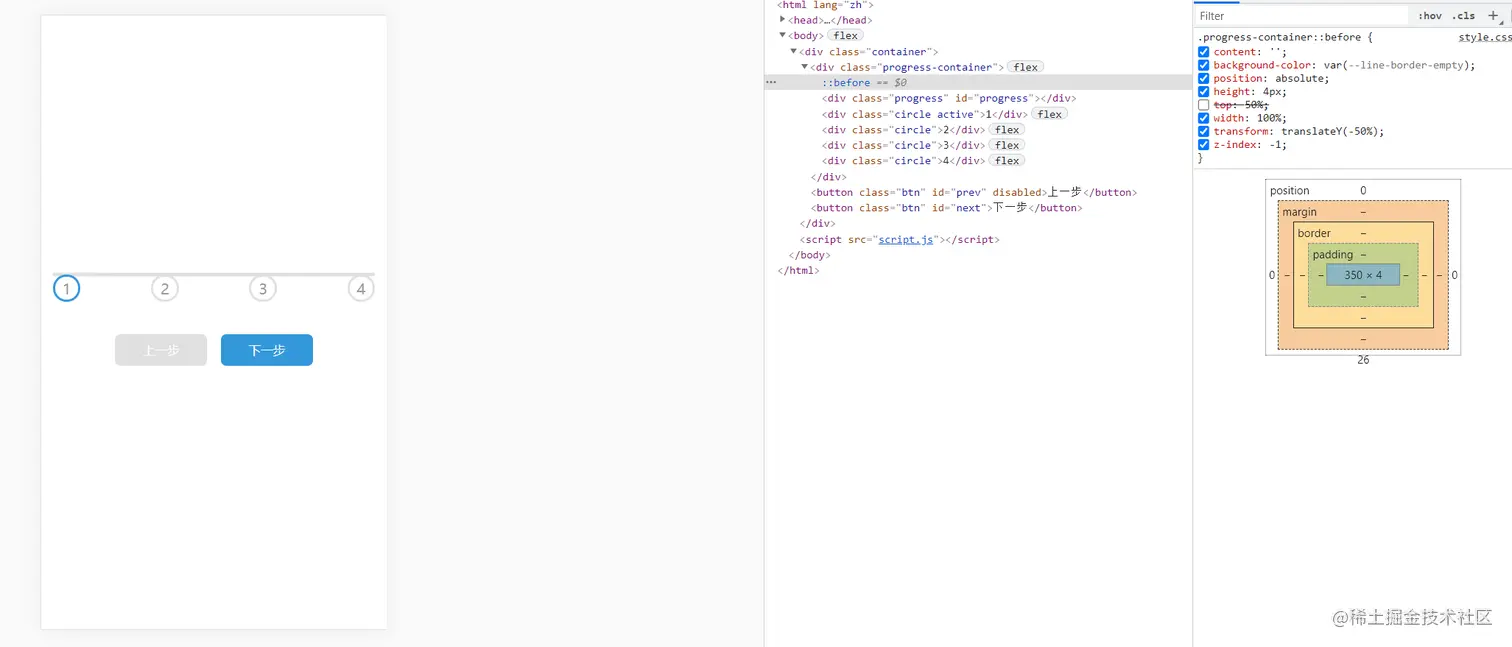This screenshot has width=1512, height=647.
Task: Click flex badge on circle 3 row
Action: [x=1007, y=145]
